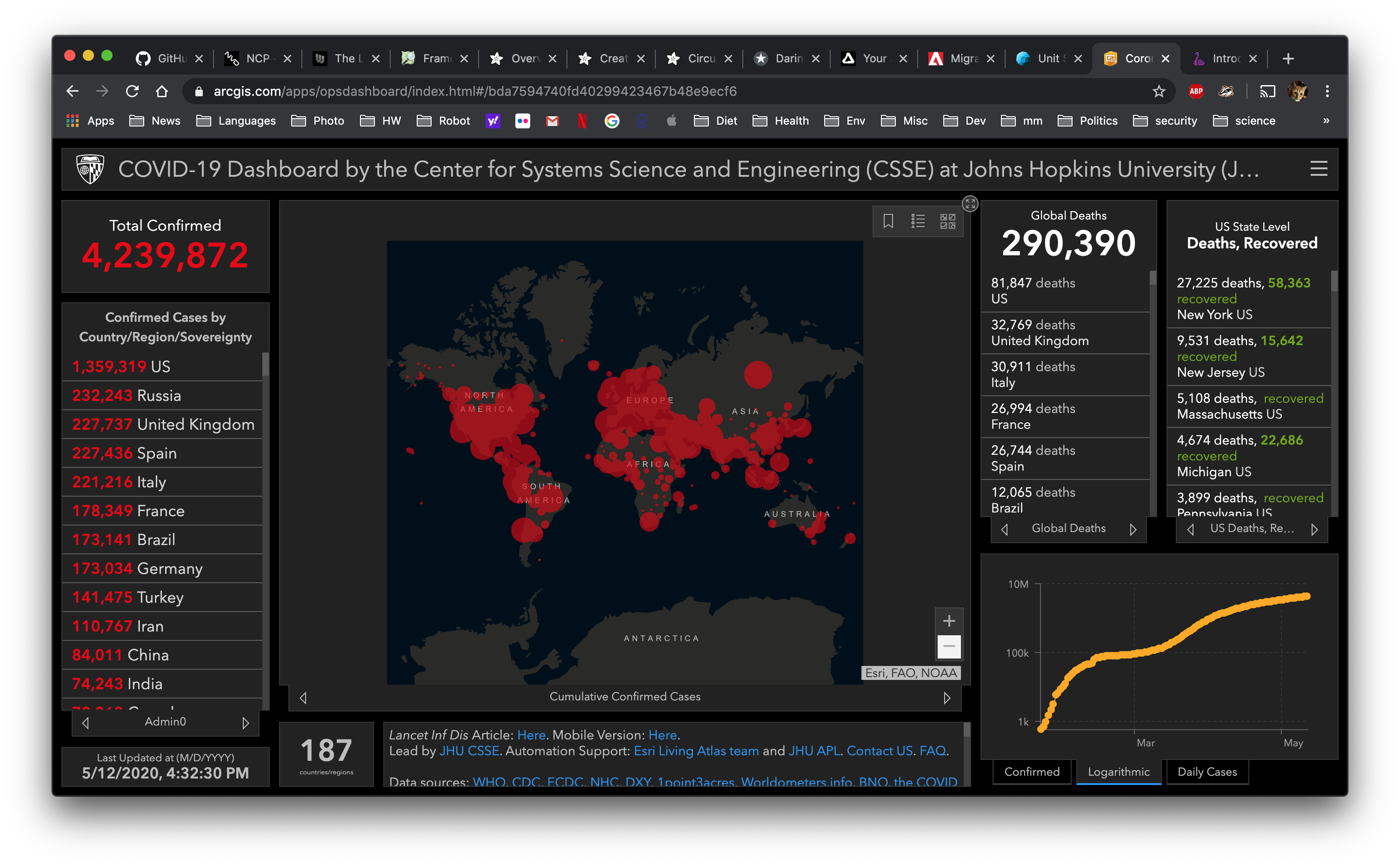
Task: Go to previous Global Deaths panel
Action: (x=1004, y=529)
